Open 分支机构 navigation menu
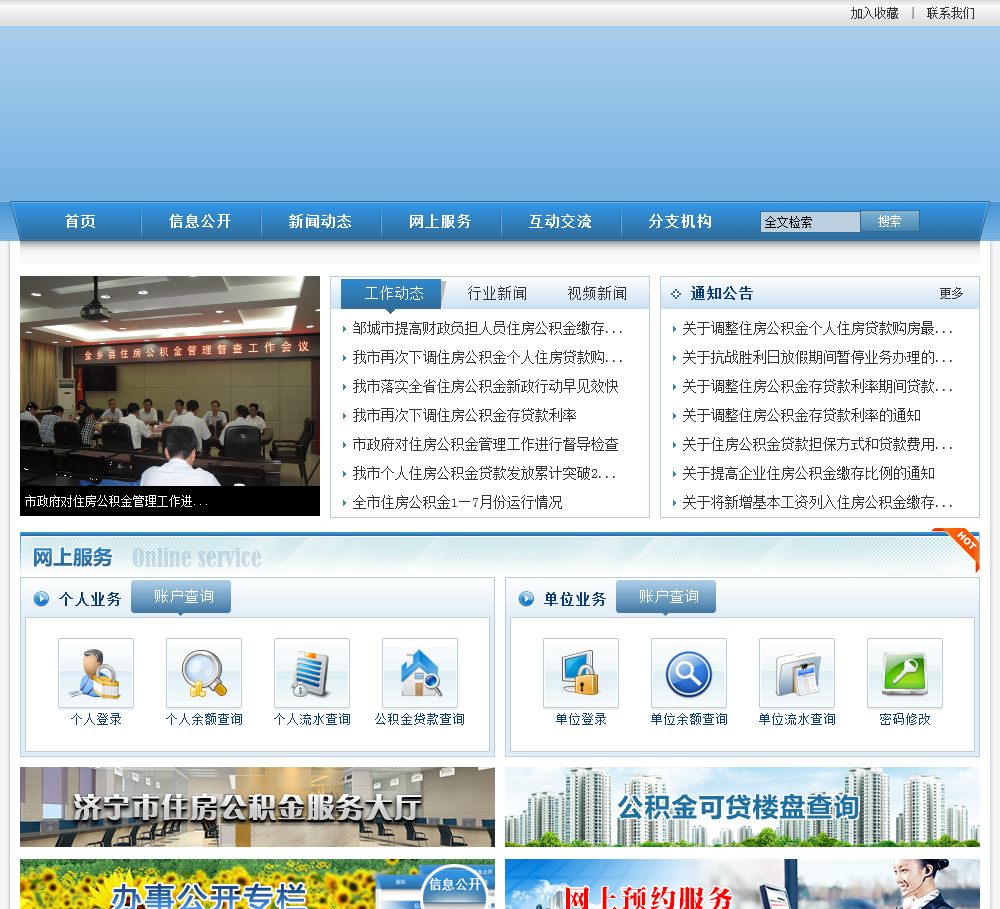Viewport: 1000px width, 909px height. point(680,221)
